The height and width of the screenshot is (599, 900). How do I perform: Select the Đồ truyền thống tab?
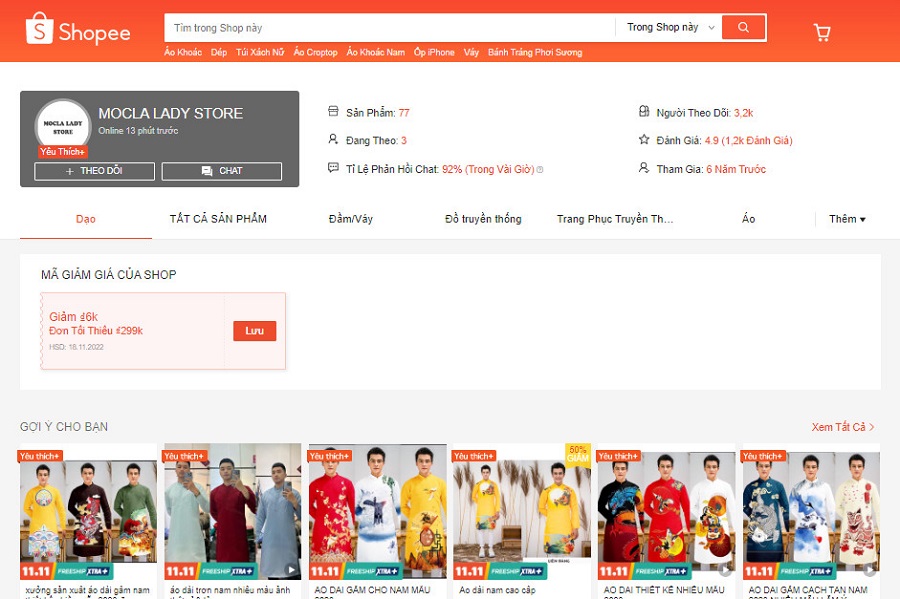[483, 219]
